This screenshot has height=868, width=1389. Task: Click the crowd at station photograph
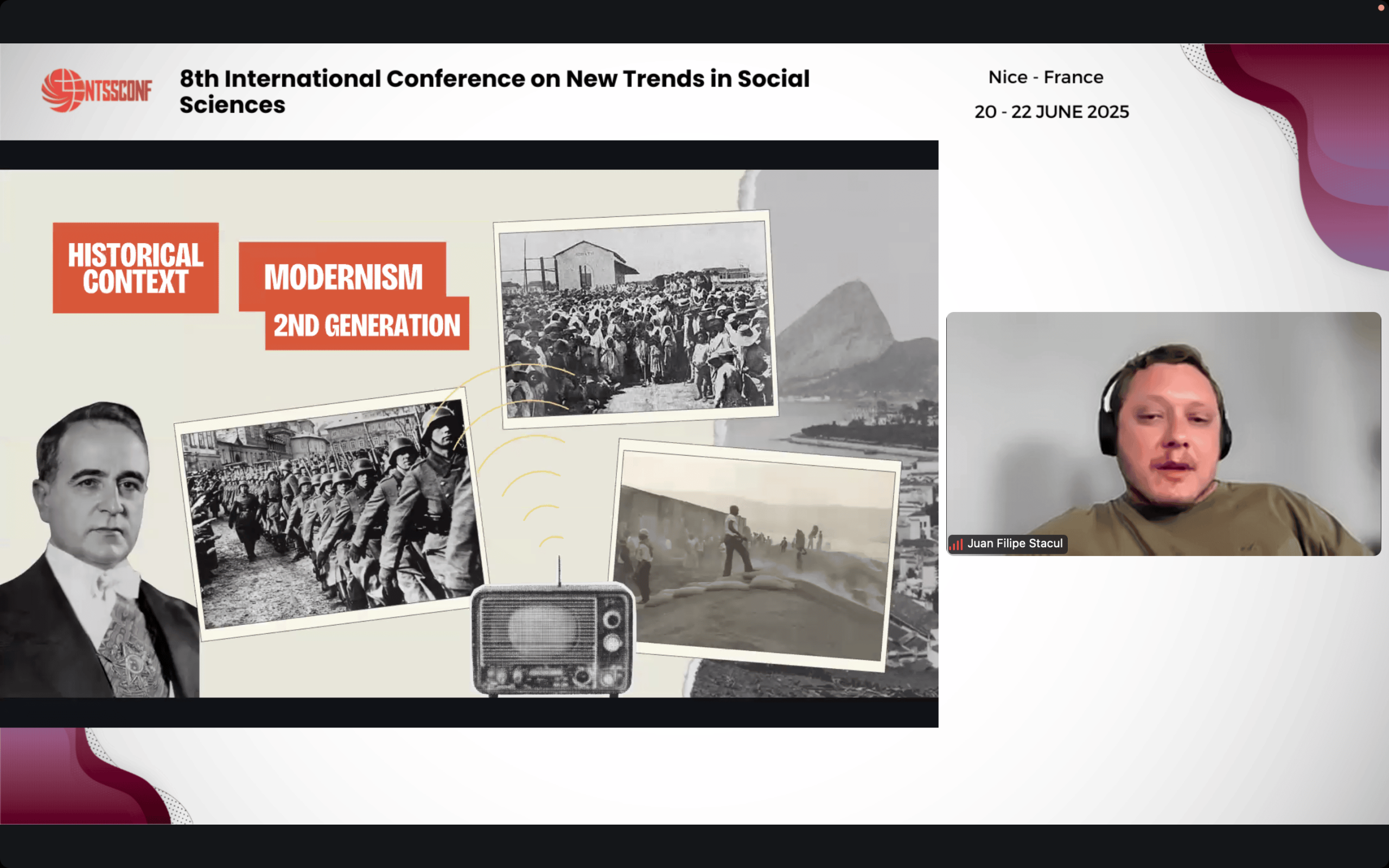[636, 318]
